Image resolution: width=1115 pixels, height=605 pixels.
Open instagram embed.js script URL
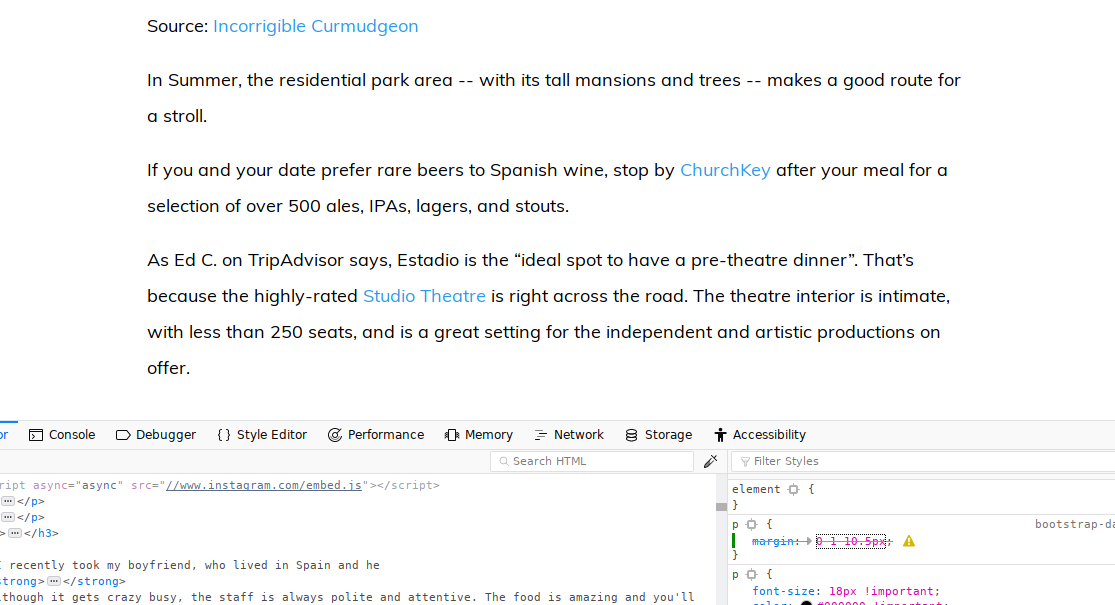tap(264, 486)
